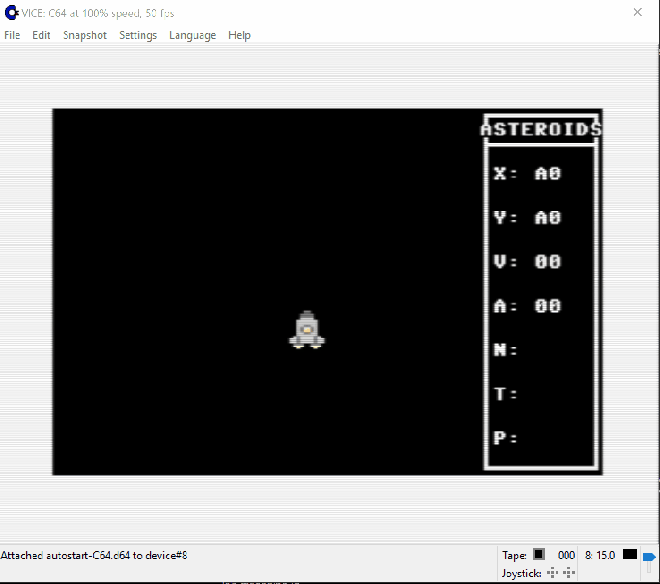Click the A: 00 readout
Screen dimensions: 660x584
tap(527, 306)
